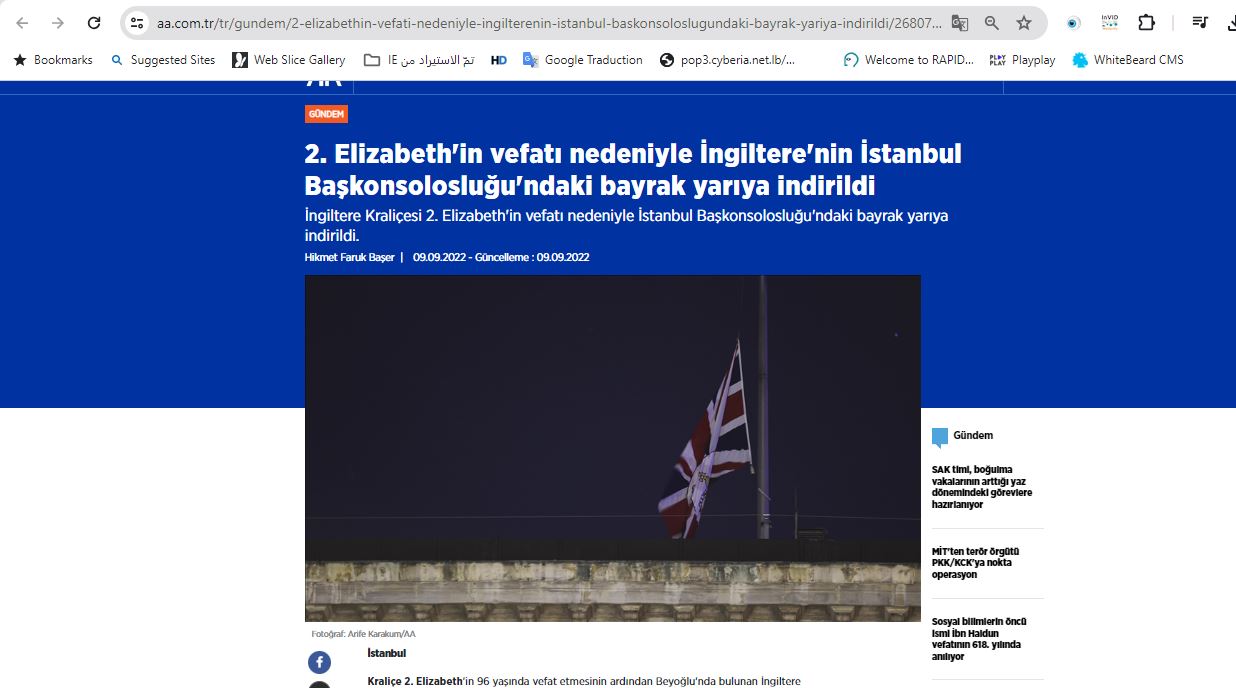Reload the page with the refresh icon
The height and width of the screenshot is (688, 1236).
pyautogui.click(x=94, y=23)
